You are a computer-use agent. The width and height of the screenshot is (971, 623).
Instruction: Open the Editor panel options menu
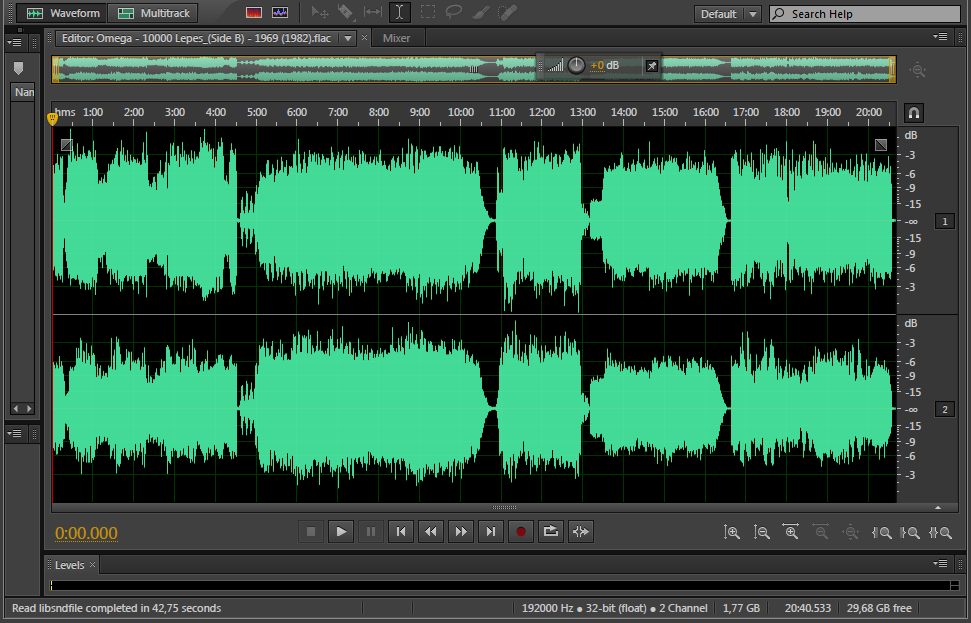(x=940, y=37)
